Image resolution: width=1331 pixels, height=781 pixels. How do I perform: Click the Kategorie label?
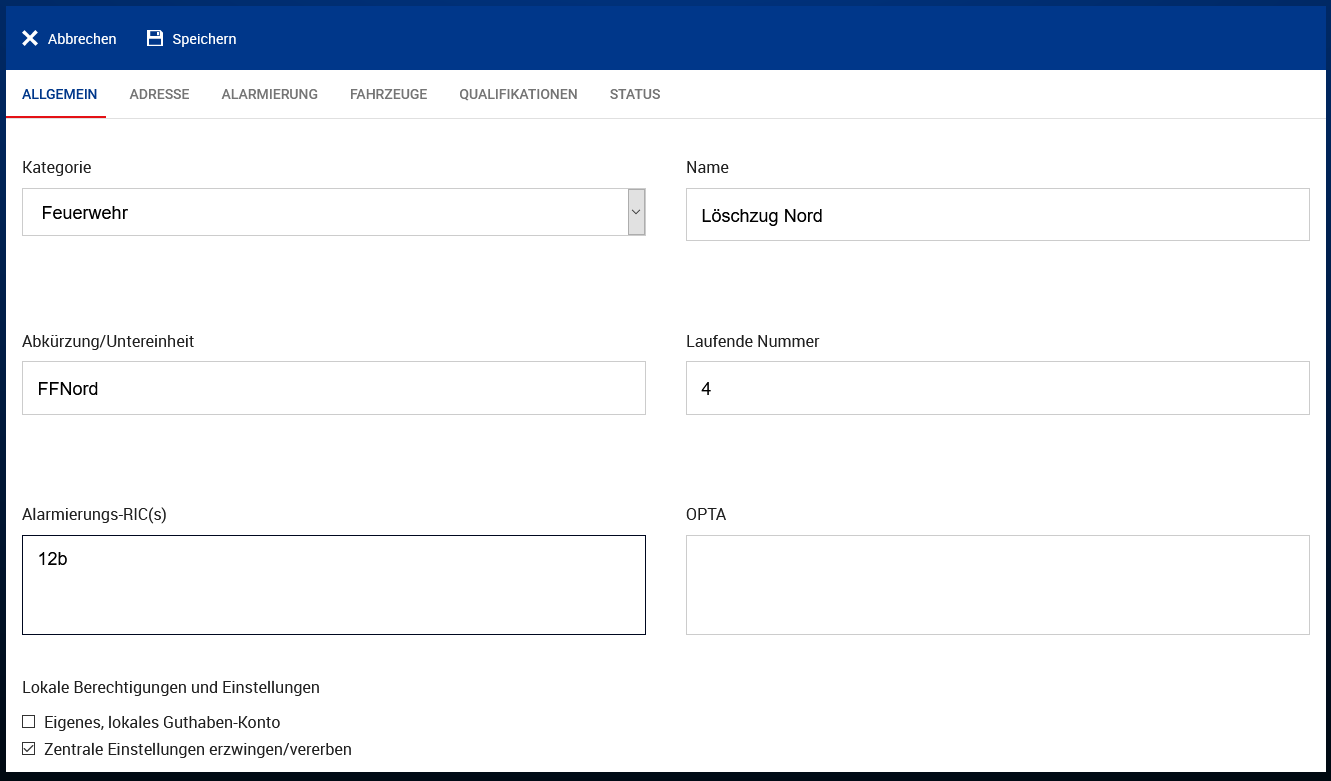point(57,168)
